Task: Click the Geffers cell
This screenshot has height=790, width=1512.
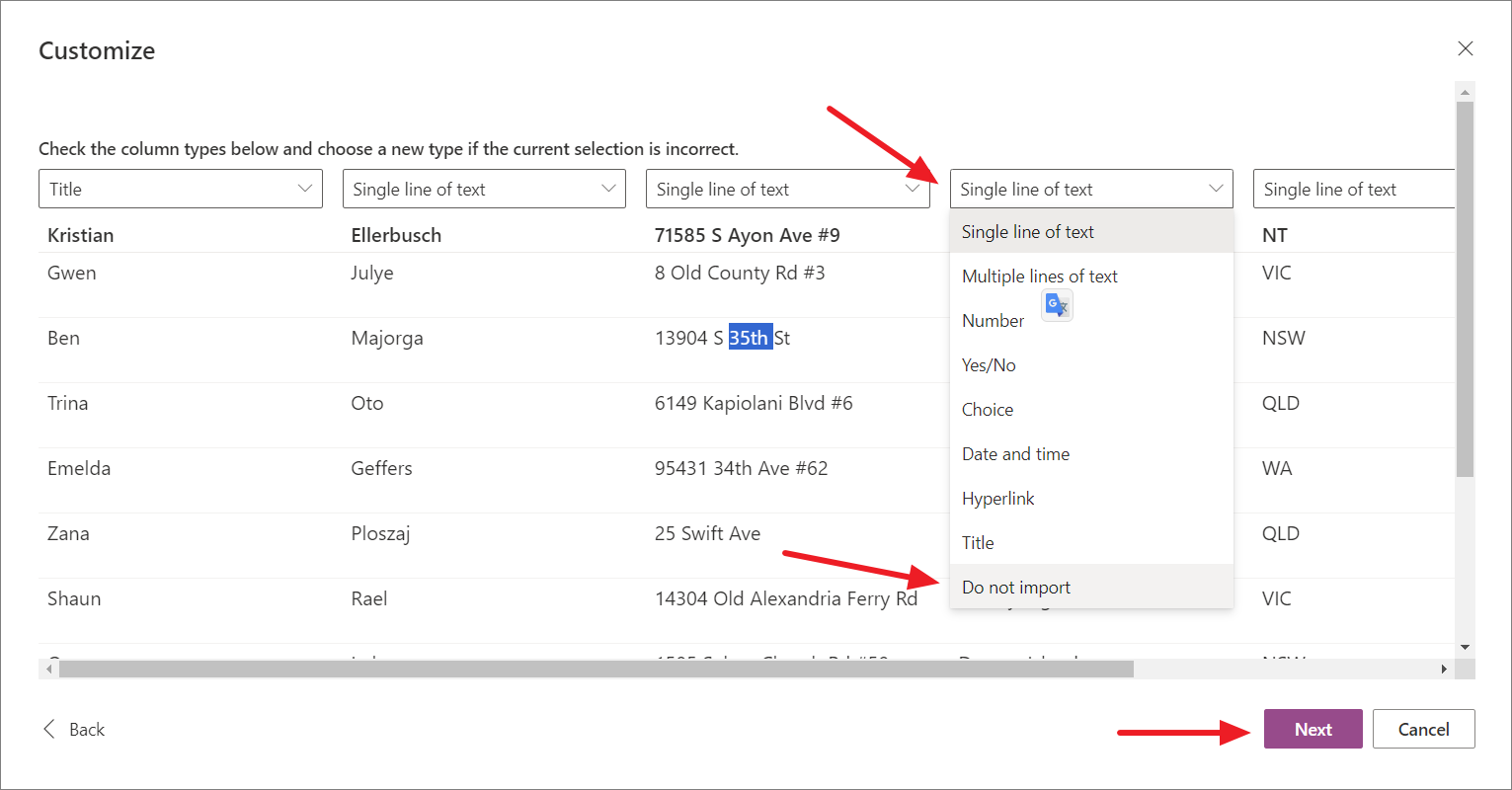Action: click(x=381, y=468)
